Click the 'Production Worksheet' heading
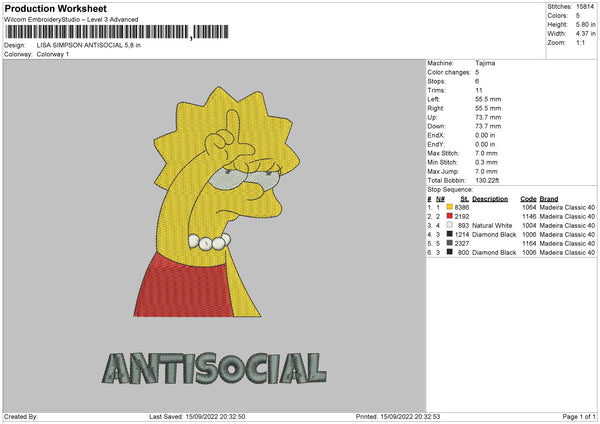Viewport: 600px width, 424px height. (x=55, y=8)
